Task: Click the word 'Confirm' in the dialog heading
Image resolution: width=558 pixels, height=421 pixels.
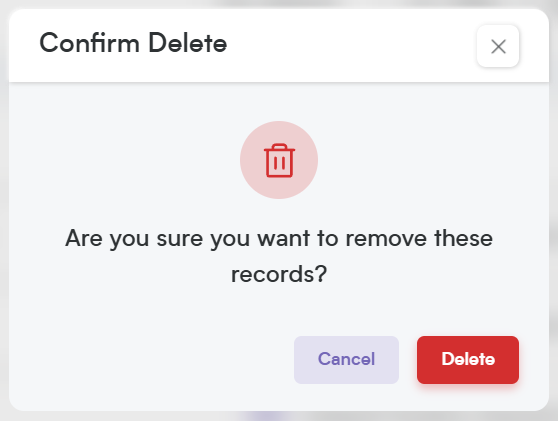Action: point(89,43)
